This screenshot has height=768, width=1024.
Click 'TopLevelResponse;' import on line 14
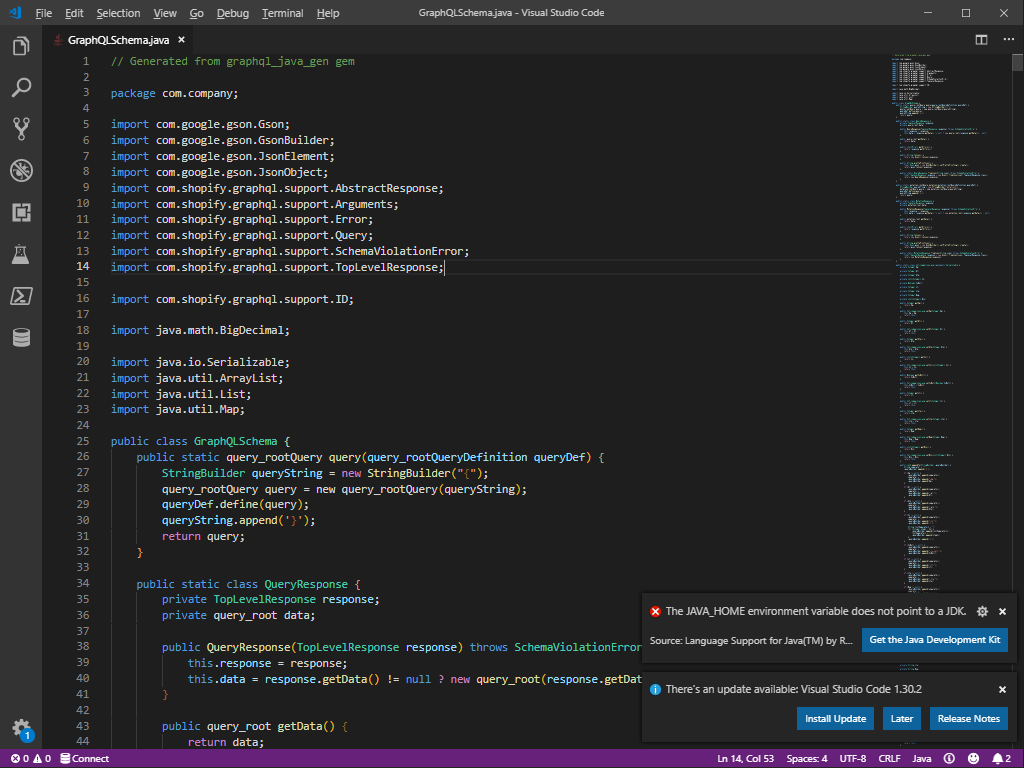click(x=390, y=267)
